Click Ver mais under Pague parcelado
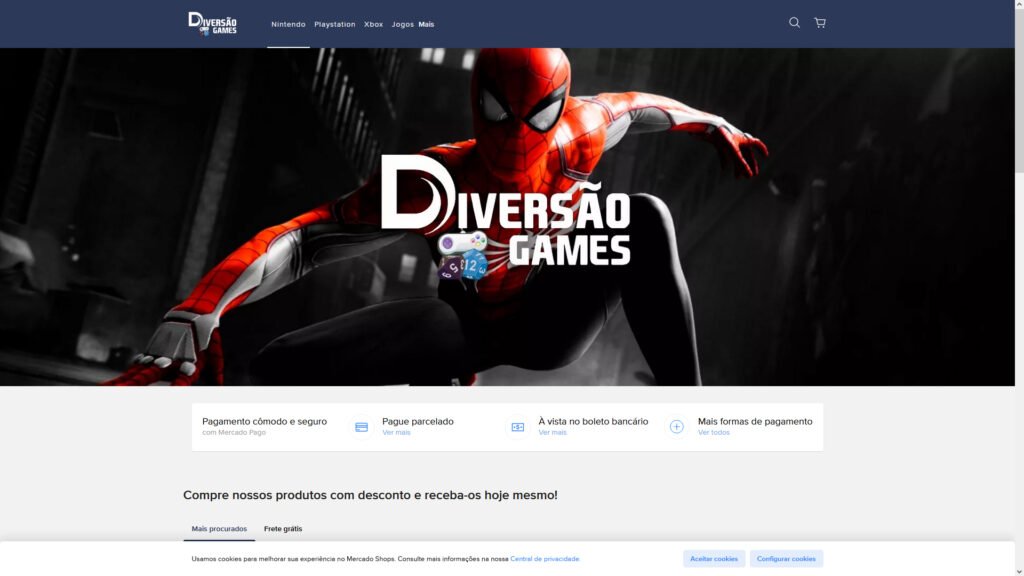This screenshot has width=1024, height=576. 396,433
